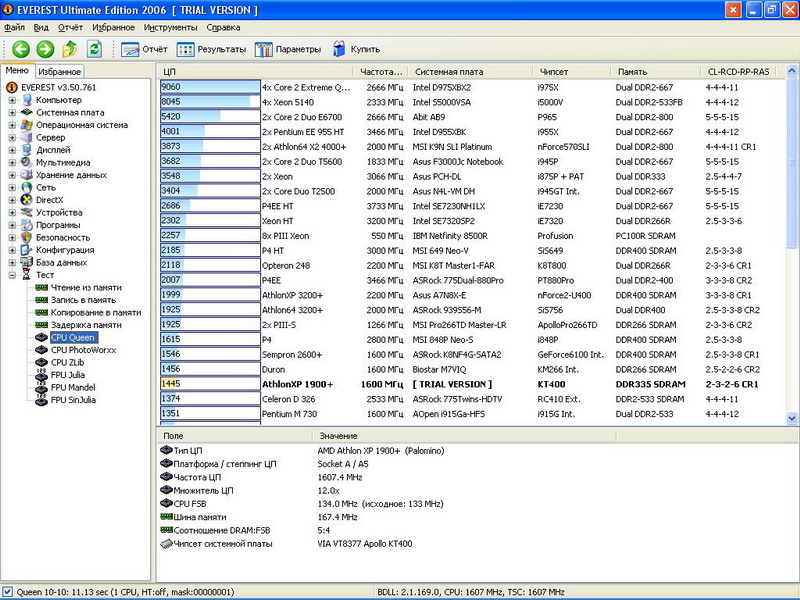The image size is (800, 600).
Task: Go forward with the green right arrow
Action: 45,49
